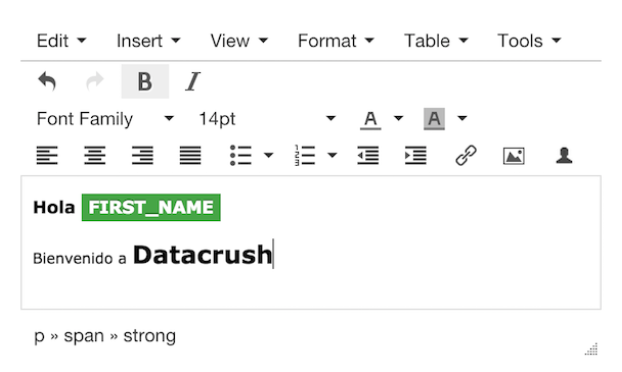Center align the text

click(x=95, y=155)
